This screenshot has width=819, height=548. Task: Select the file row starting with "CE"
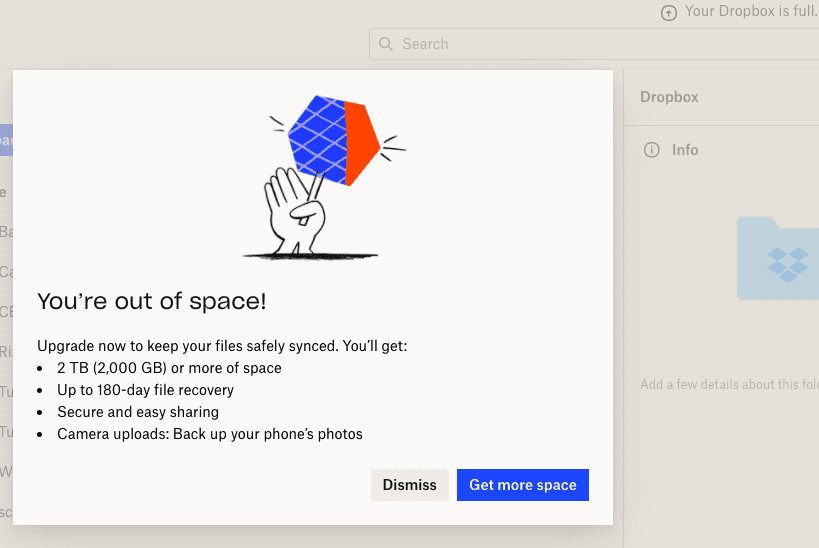6,312
